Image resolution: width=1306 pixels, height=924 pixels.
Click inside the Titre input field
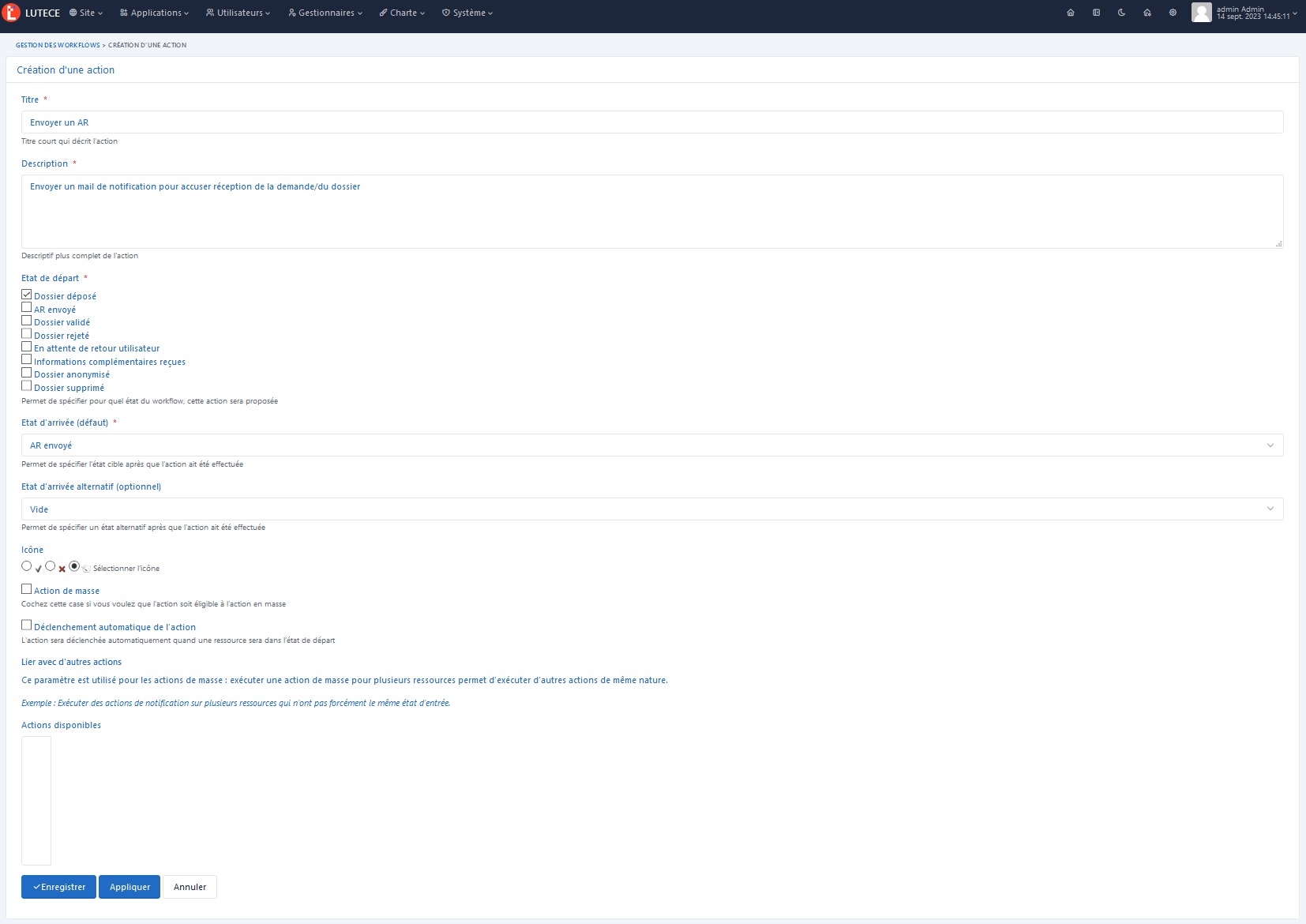pyautogui.click(x=316, y=122)
